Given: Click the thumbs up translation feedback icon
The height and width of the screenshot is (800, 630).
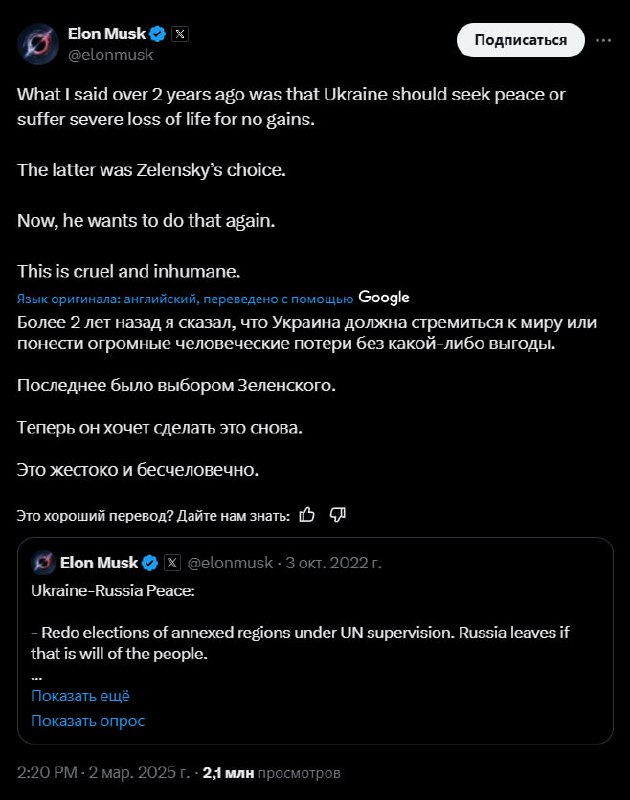Looking at the screenshot, I should tap(308, 514).
